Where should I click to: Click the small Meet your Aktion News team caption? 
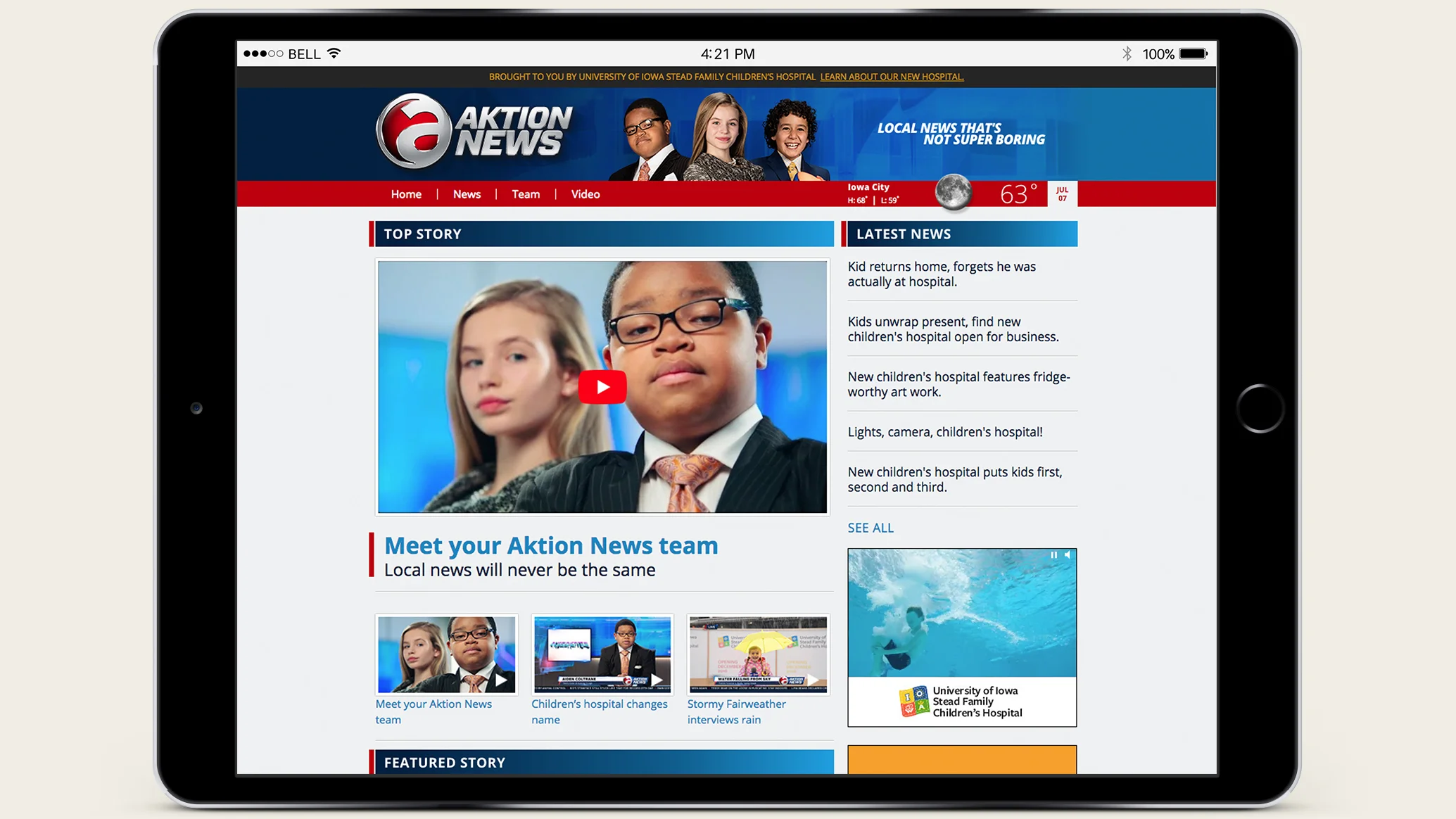(x=433, y=711)
